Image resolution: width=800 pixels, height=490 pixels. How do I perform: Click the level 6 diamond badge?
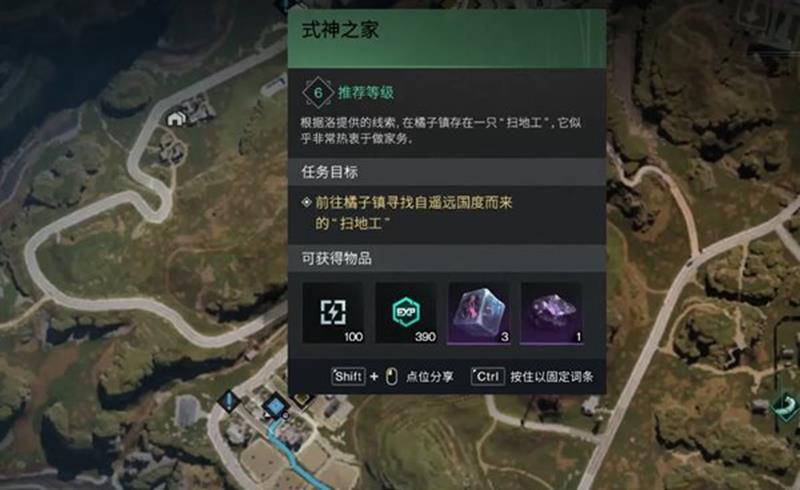(318, 93)
